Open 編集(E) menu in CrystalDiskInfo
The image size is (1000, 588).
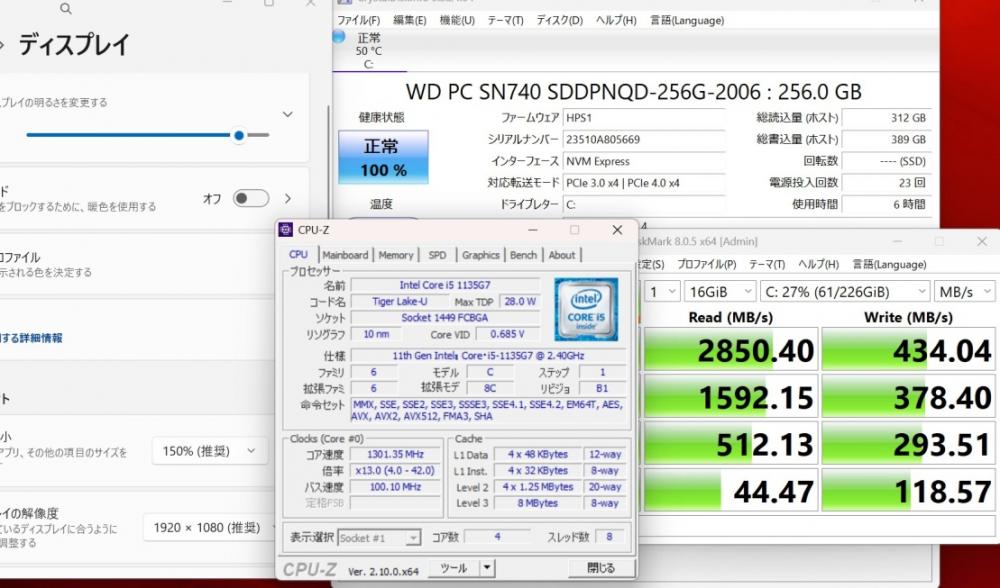(x=409, y=20)
